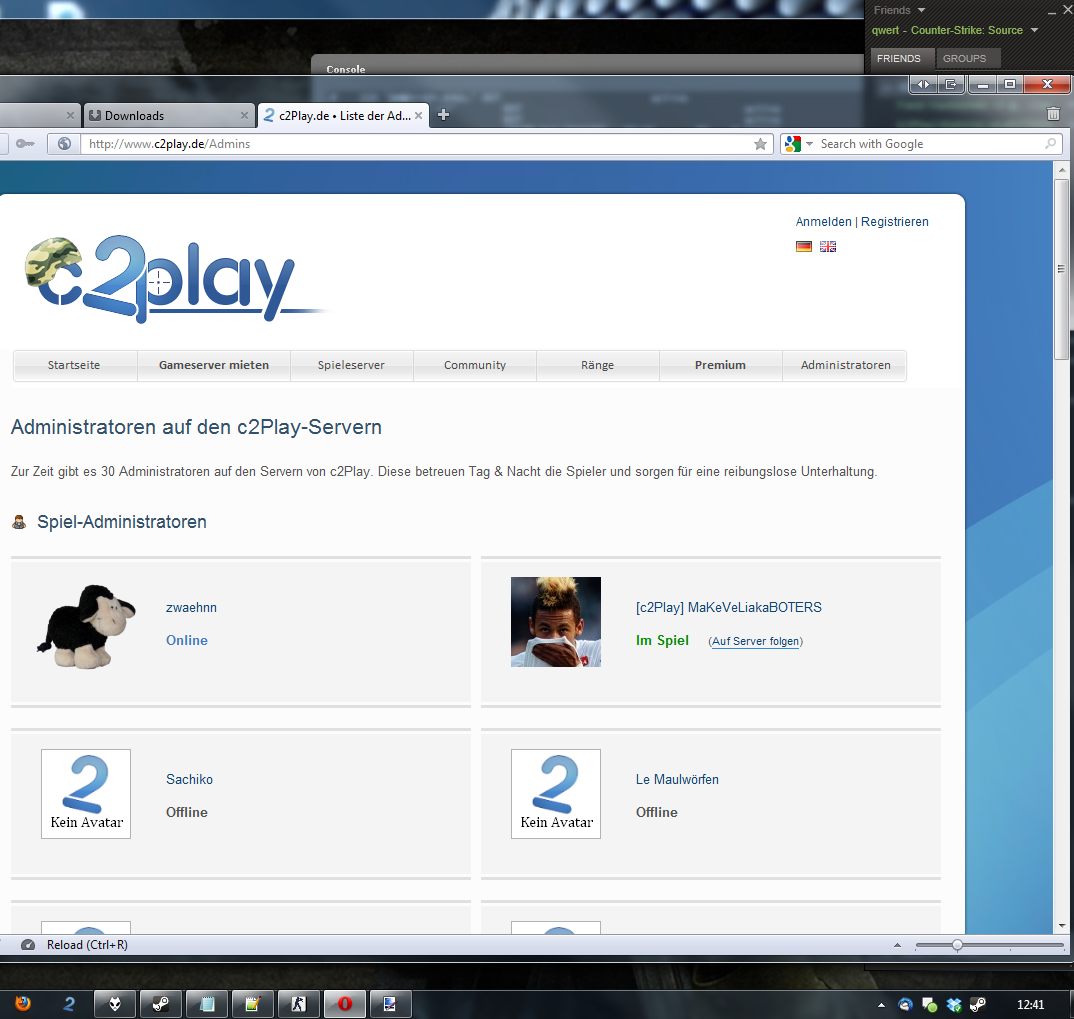1074x1019 pixels.
Task: Click the Search with Google field
Action: [x=930, y=144]
